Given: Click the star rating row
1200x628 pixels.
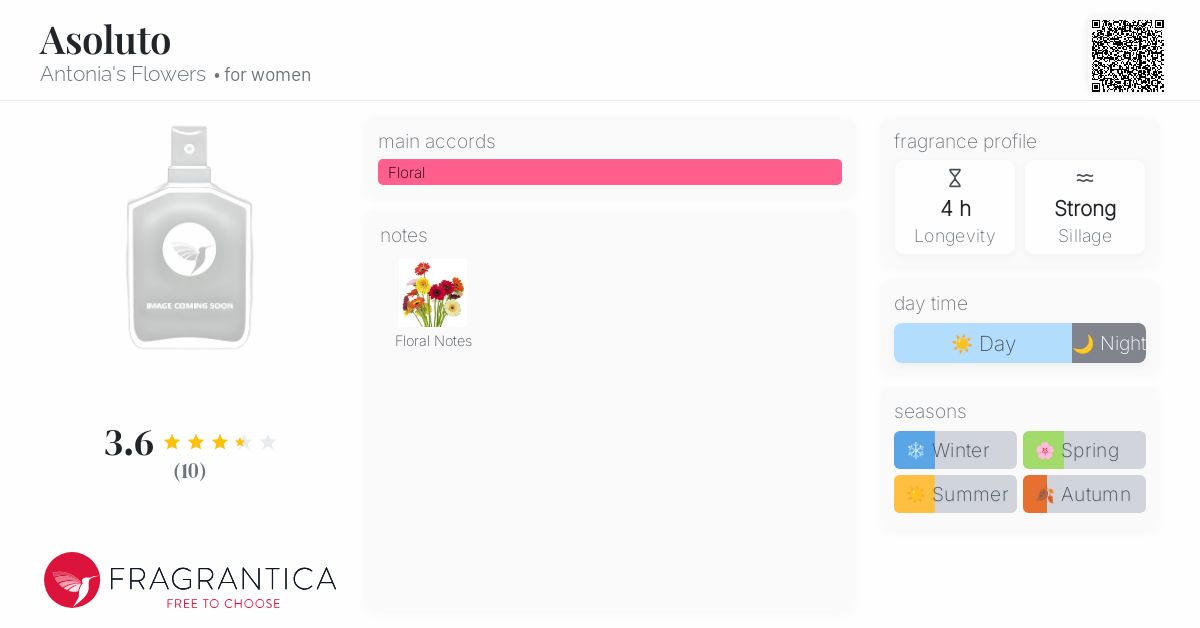Looking at the screenshot, I should click(x=219, y=442).
